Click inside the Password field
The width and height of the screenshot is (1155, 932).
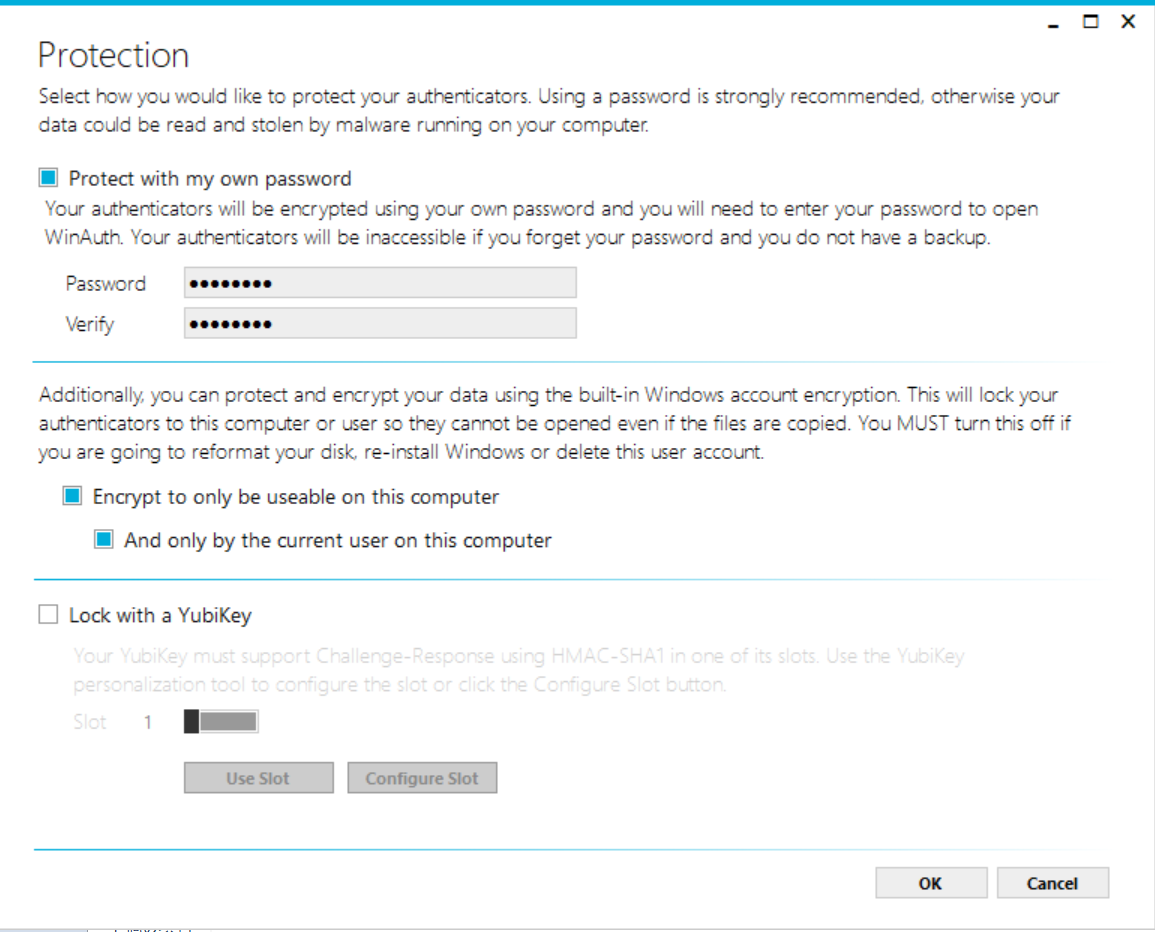380,282
